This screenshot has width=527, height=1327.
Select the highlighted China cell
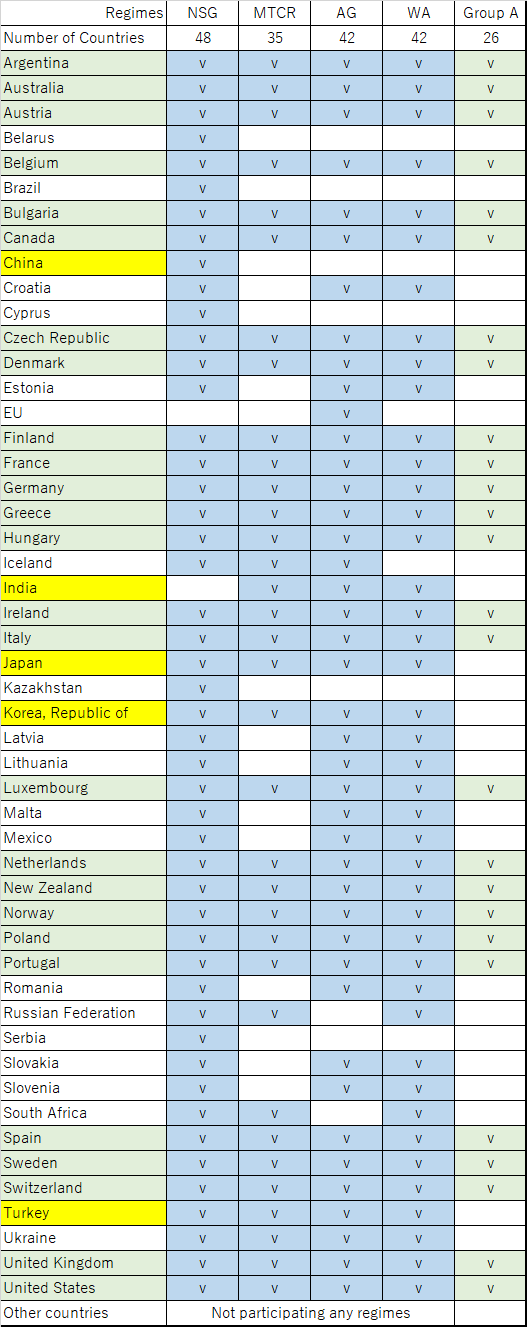click(83, 263)
